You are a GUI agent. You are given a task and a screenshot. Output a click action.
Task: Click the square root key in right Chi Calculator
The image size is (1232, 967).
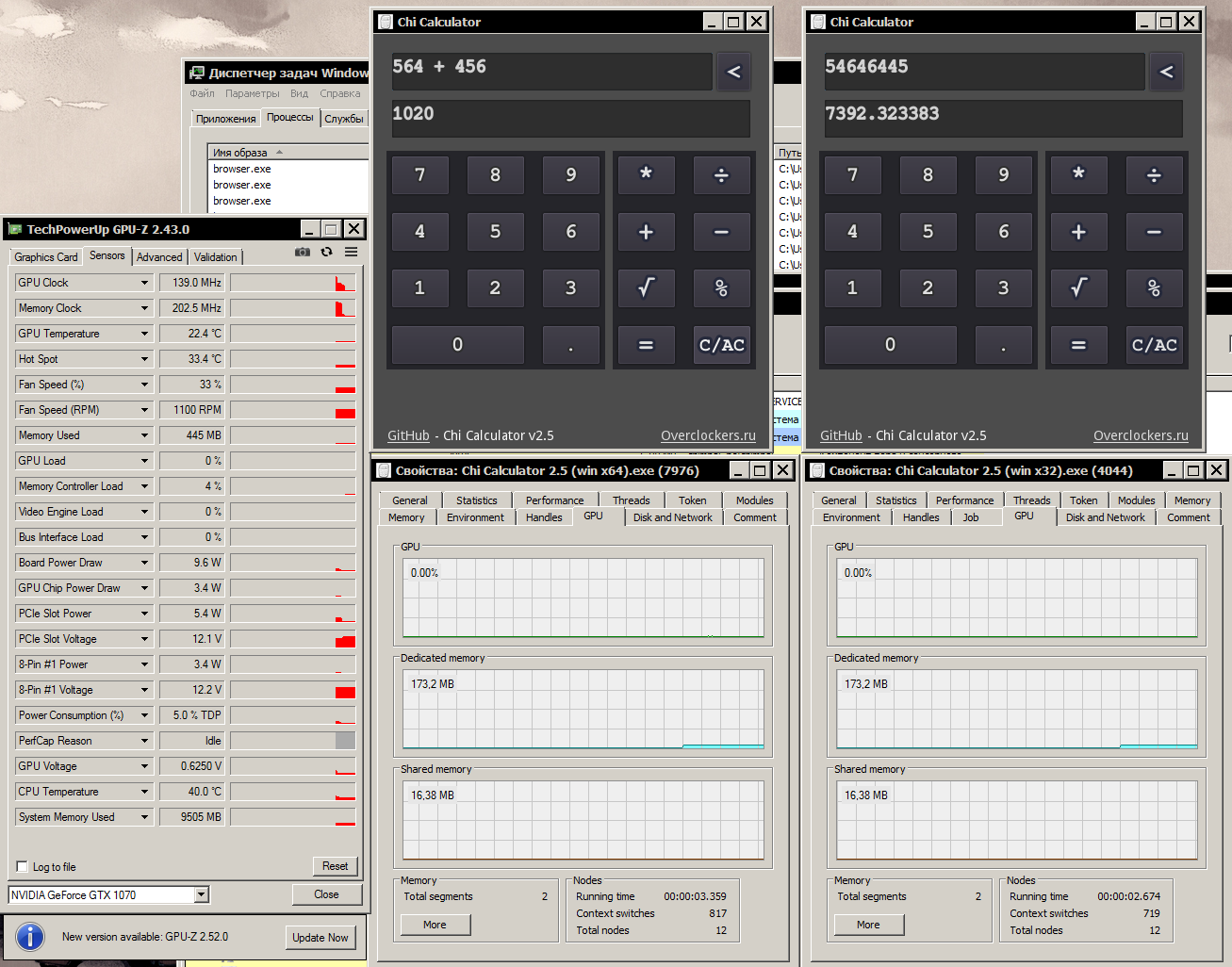point(1078,288)
